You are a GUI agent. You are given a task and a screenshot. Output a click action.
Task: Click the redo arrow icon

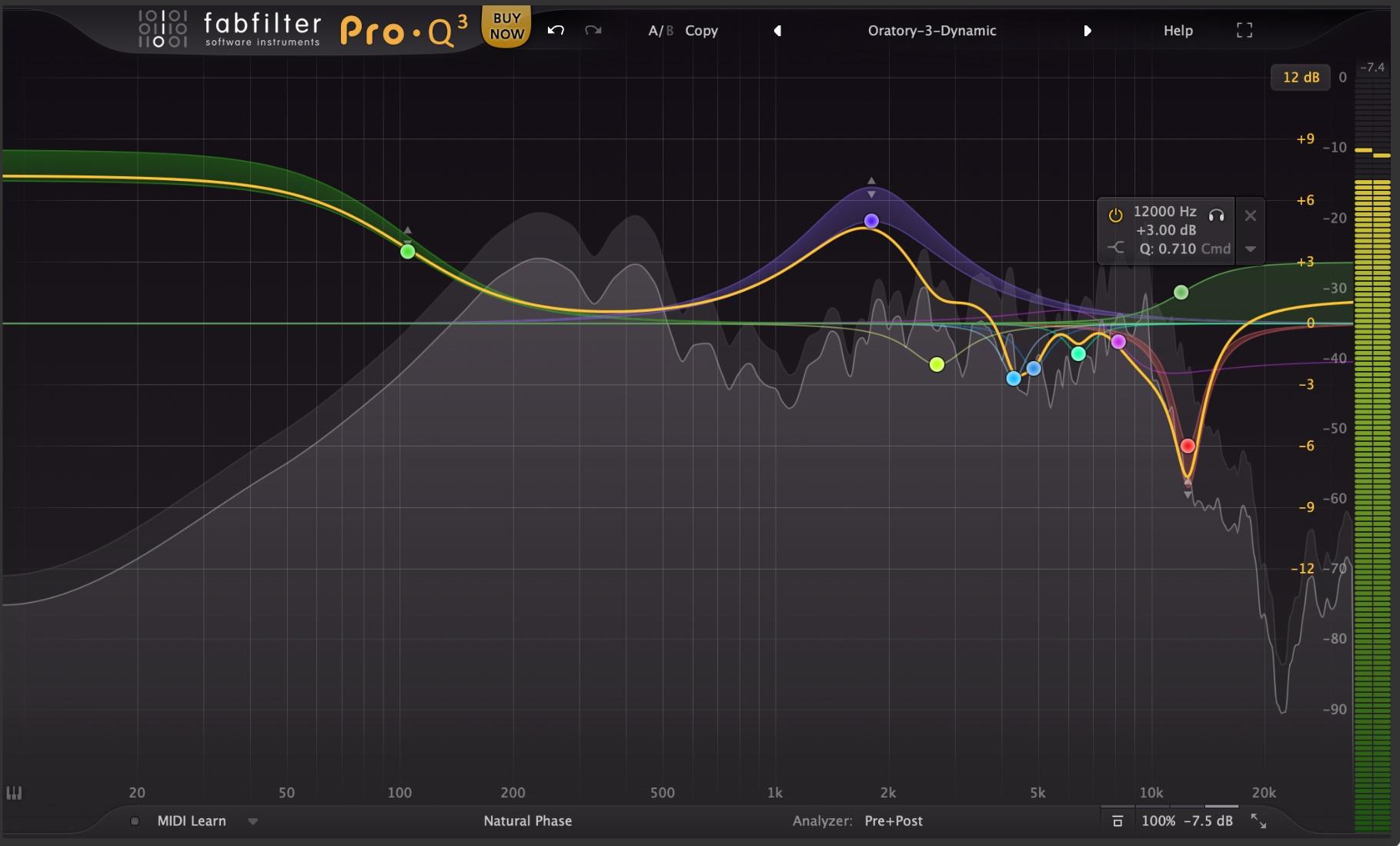click(593, 30)
